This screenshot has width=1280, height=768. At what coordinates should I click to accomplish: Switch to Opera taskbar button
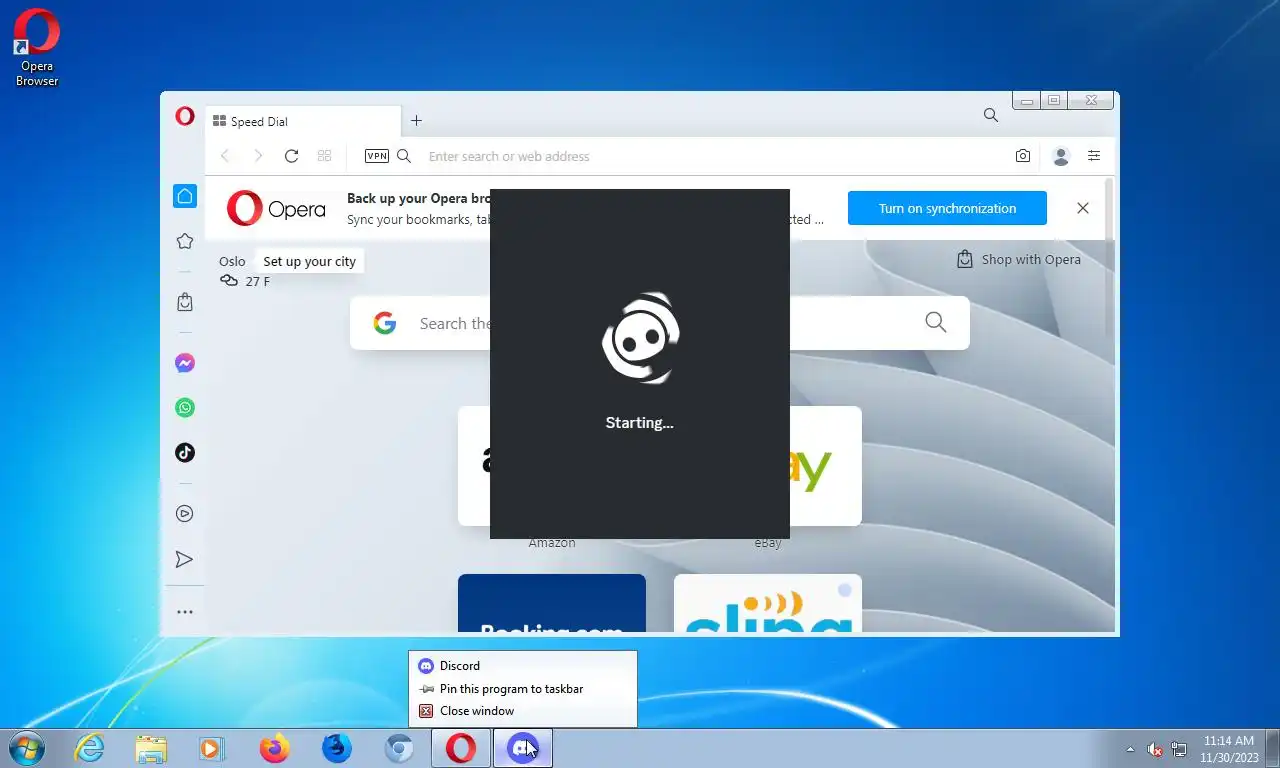(461, 748)
